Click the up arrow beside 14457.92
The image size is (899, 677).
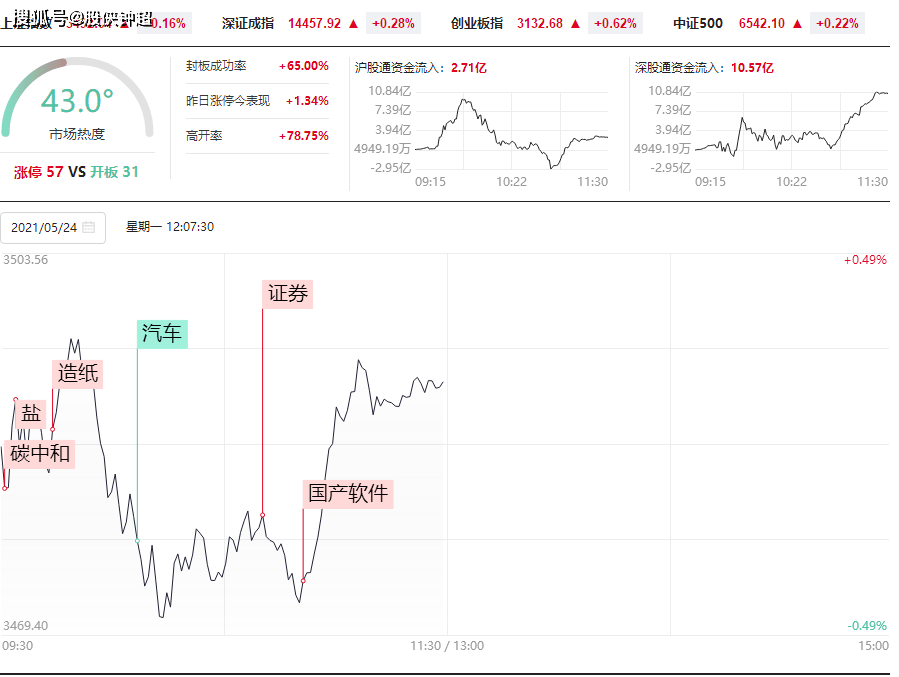click(x=354, y=23)
